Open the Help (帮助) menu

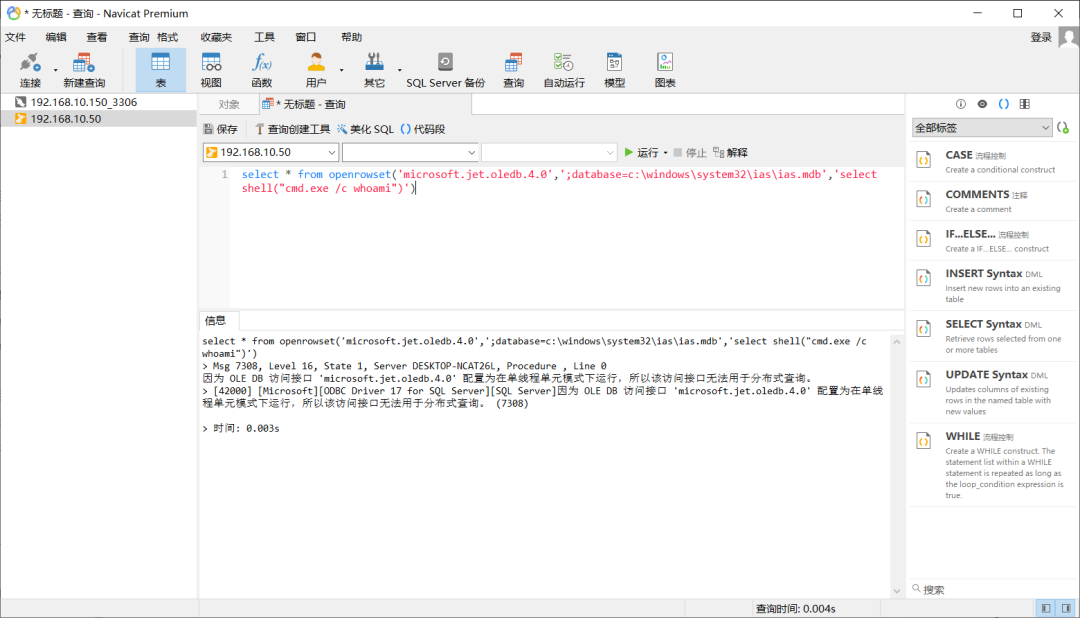point(351,37)
